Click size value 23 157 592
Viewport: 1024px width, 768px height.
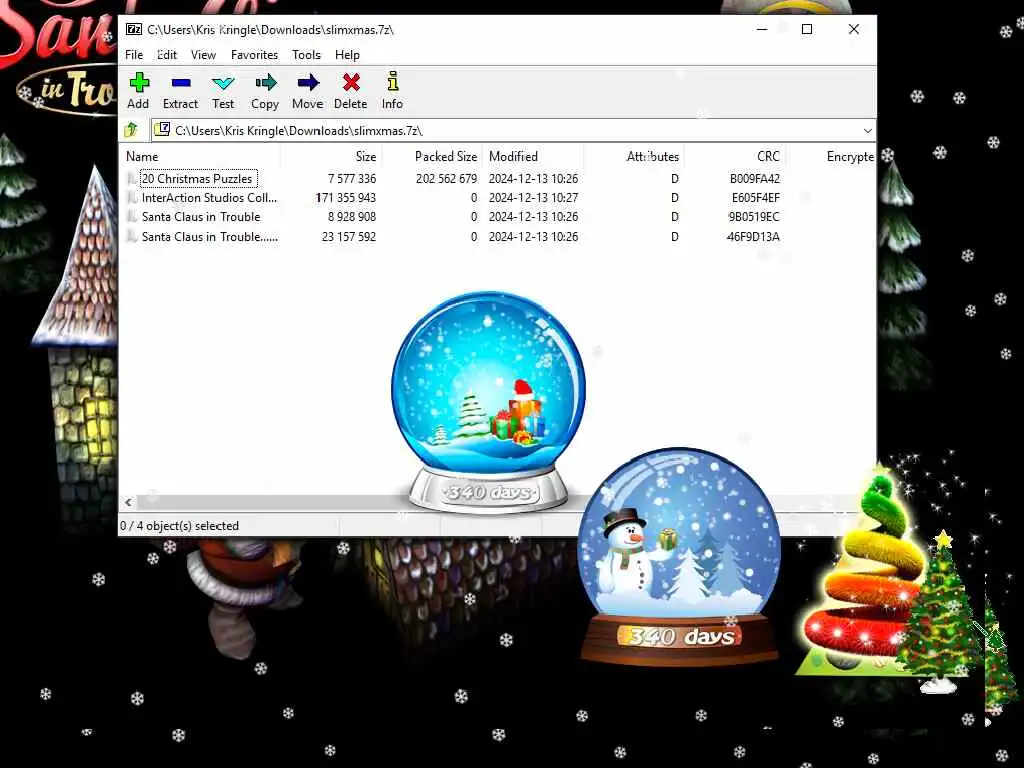tap(349, 236)
